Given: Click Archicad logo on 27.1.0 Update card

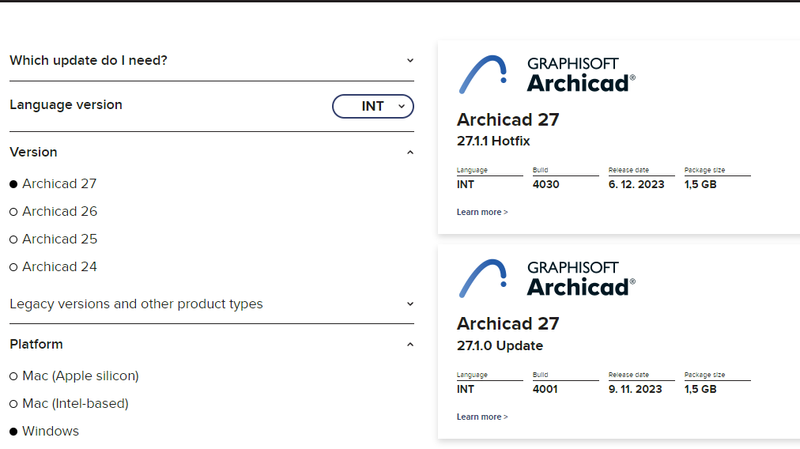Looking at the screenshot, I should pyautogui.click(x=546, y=278).
